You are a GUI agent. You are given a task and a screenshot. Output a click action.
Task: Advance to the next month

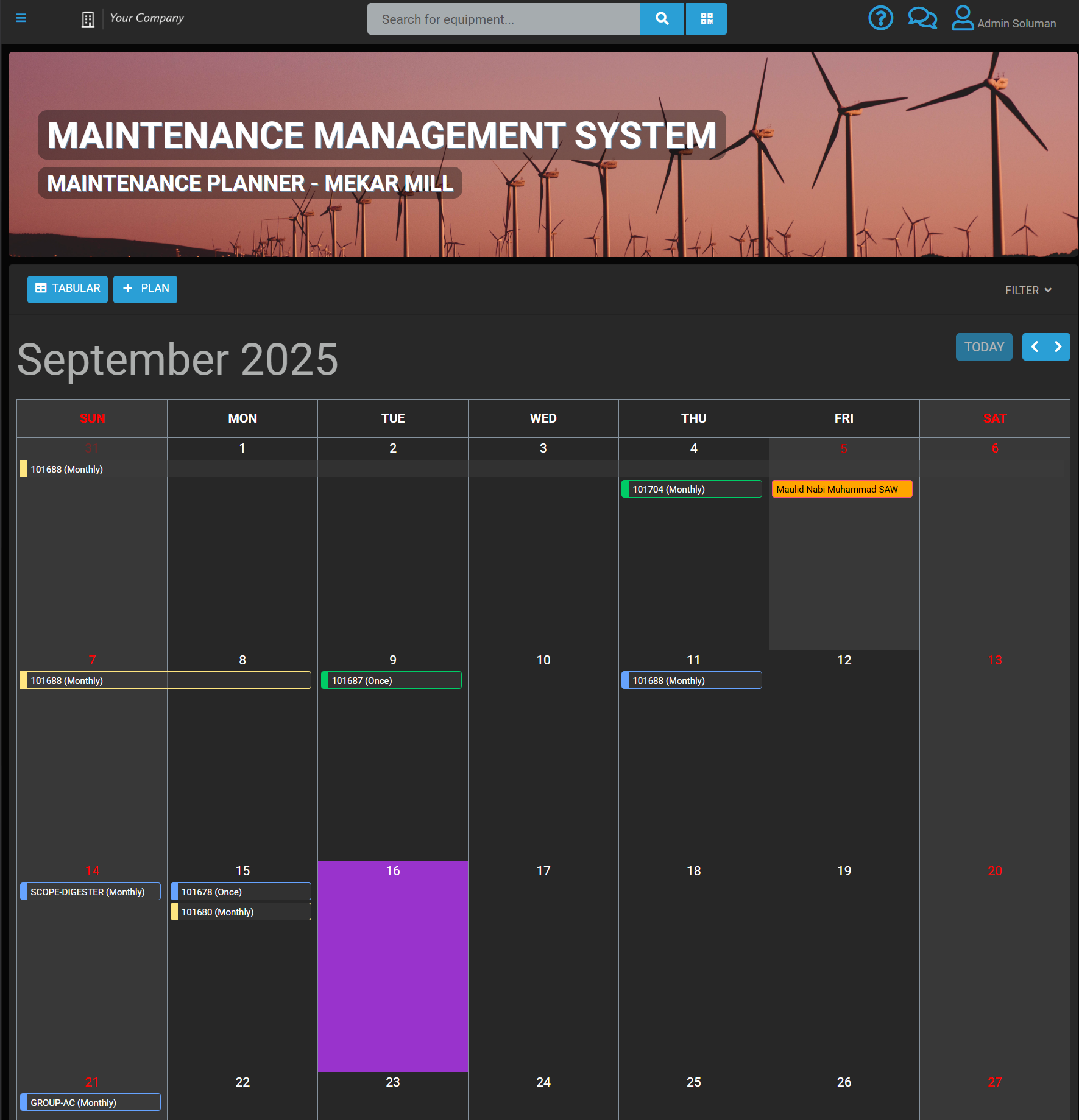(1058, 347)
